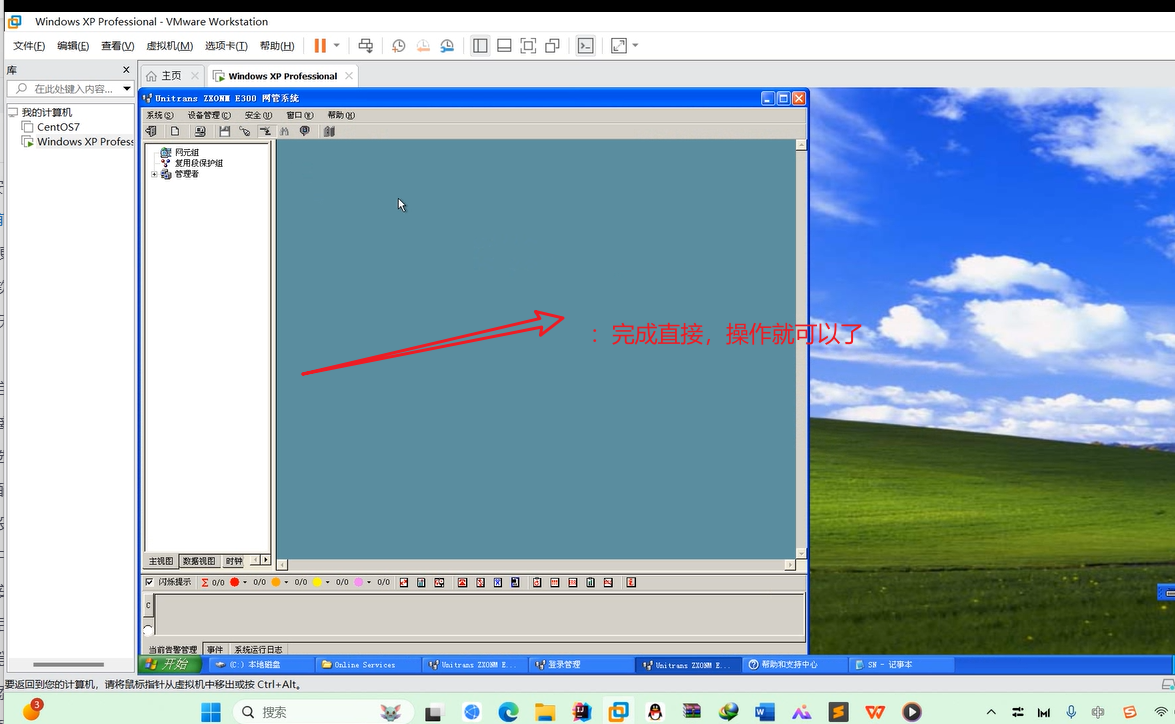Take a snapshot with the clock-plus icon
The width and height of the screenshot is (1175, 724).
[399, 46]
